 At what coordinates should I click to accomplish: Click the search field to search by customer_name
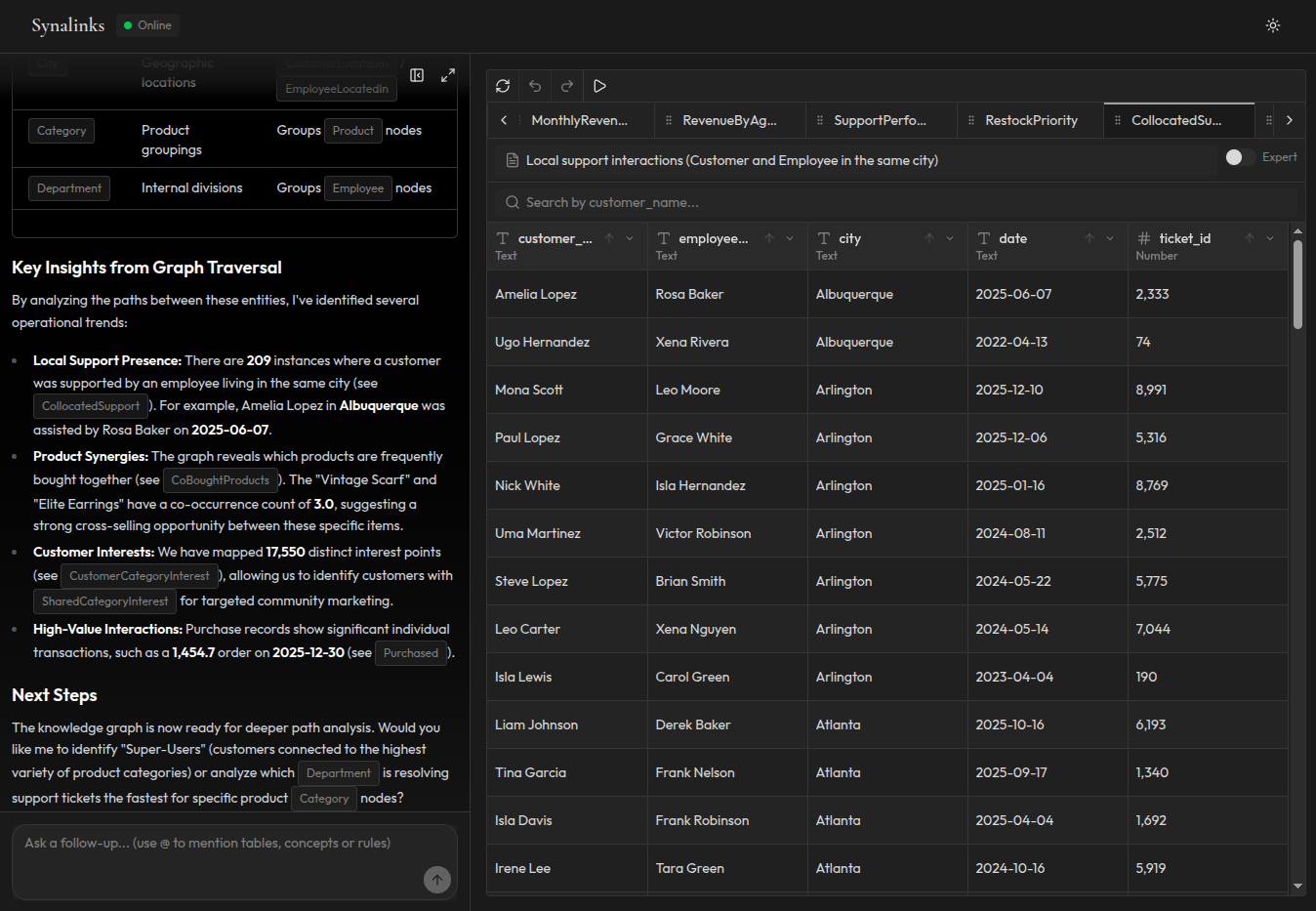(683, 202)
